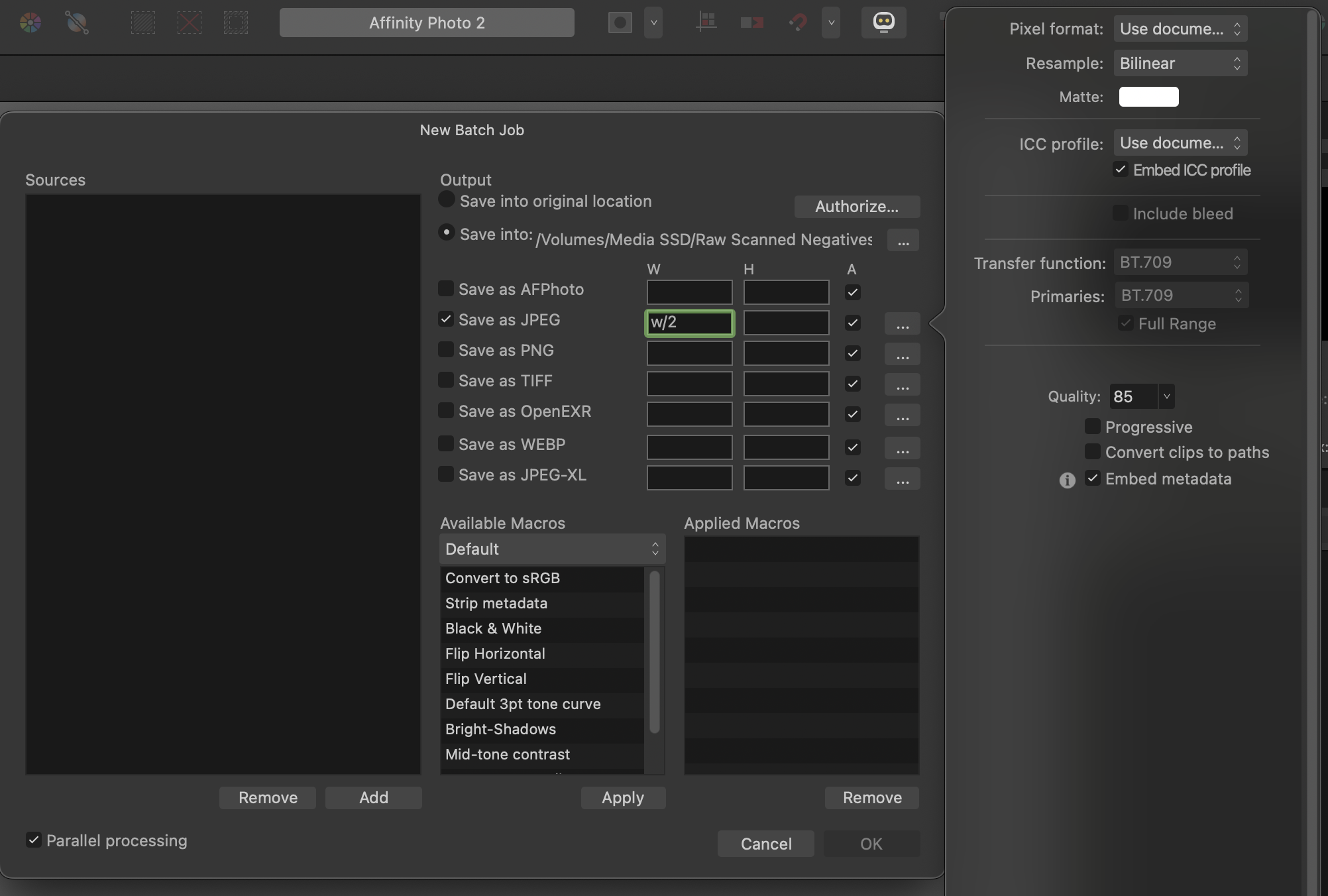Open the JPEG-XL export options ellipsis button
Image resolution: width=1328 pixels, height=896 pixels.
(903, 479)
